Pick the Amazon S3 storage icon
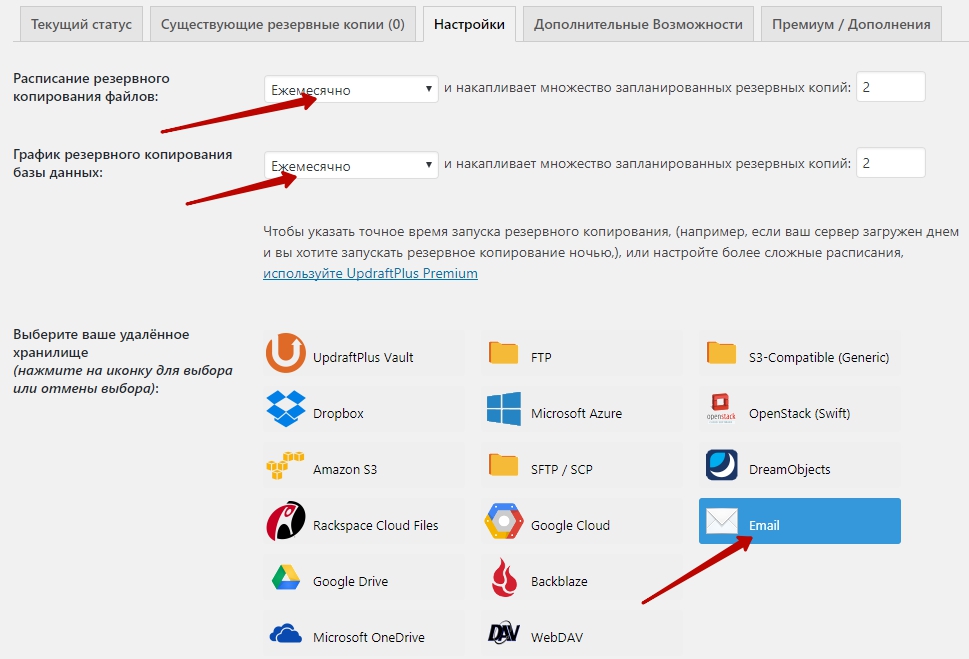This screenshot has height=659, width=969. tap(285, 466)
